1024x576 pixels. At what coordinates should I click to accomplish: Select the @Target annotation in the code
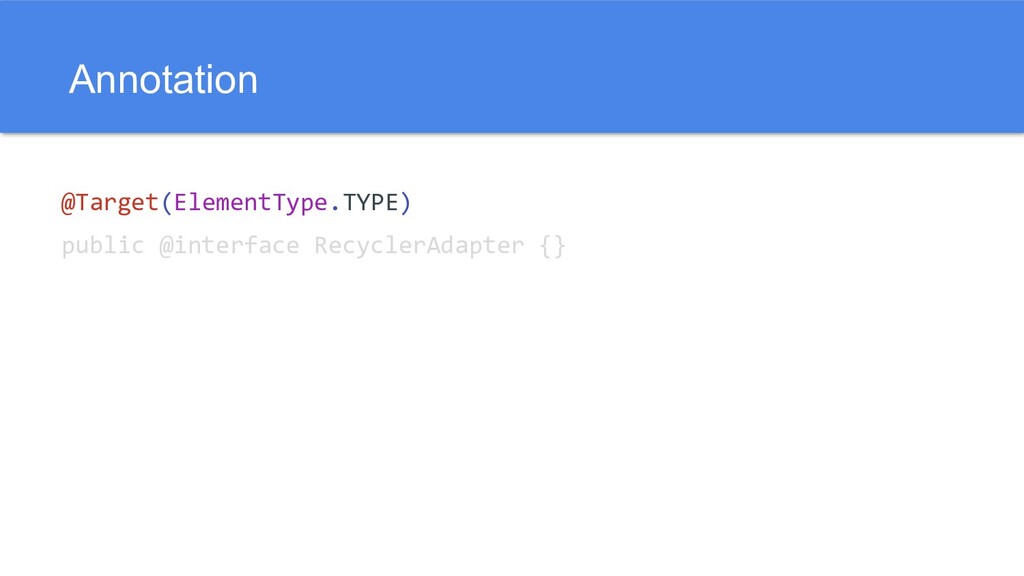[x=110, y=203]
